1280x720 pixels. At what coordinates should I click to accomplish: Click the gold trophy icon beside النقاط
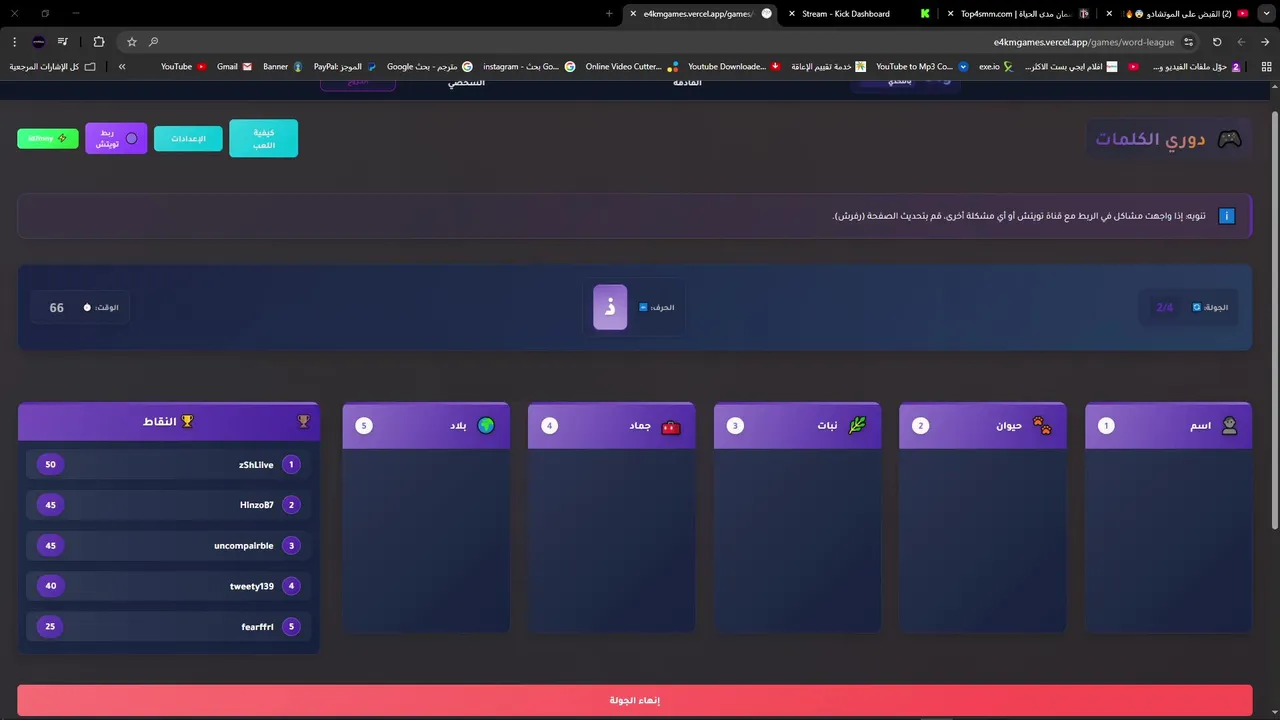187,422
